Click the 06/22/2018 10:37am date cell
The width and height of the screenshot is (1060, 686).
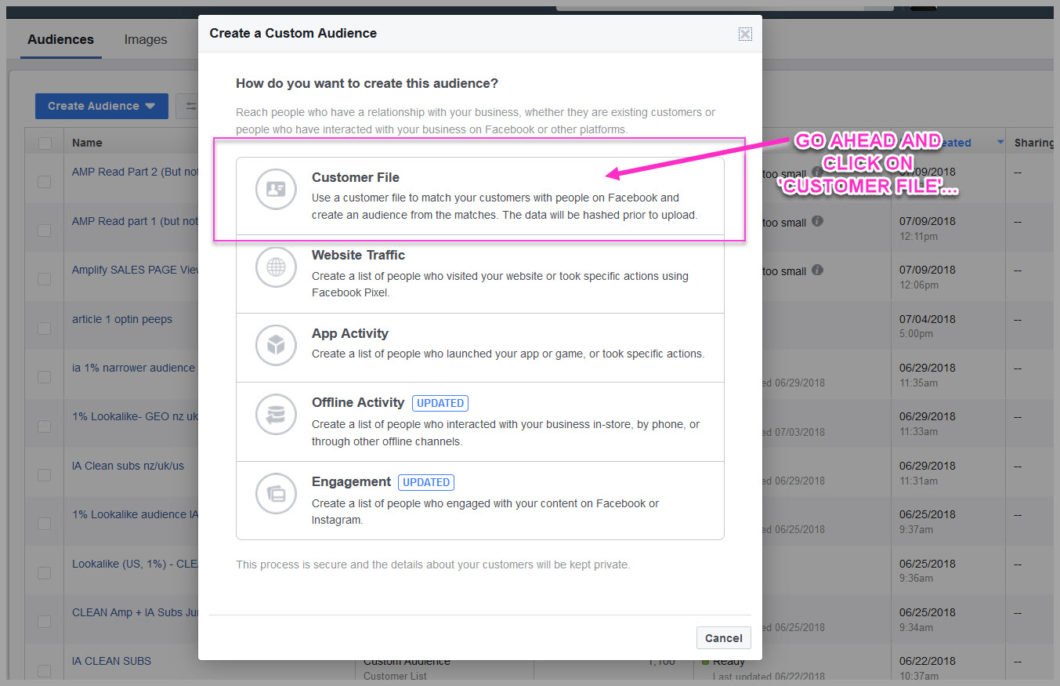point(928,668)
